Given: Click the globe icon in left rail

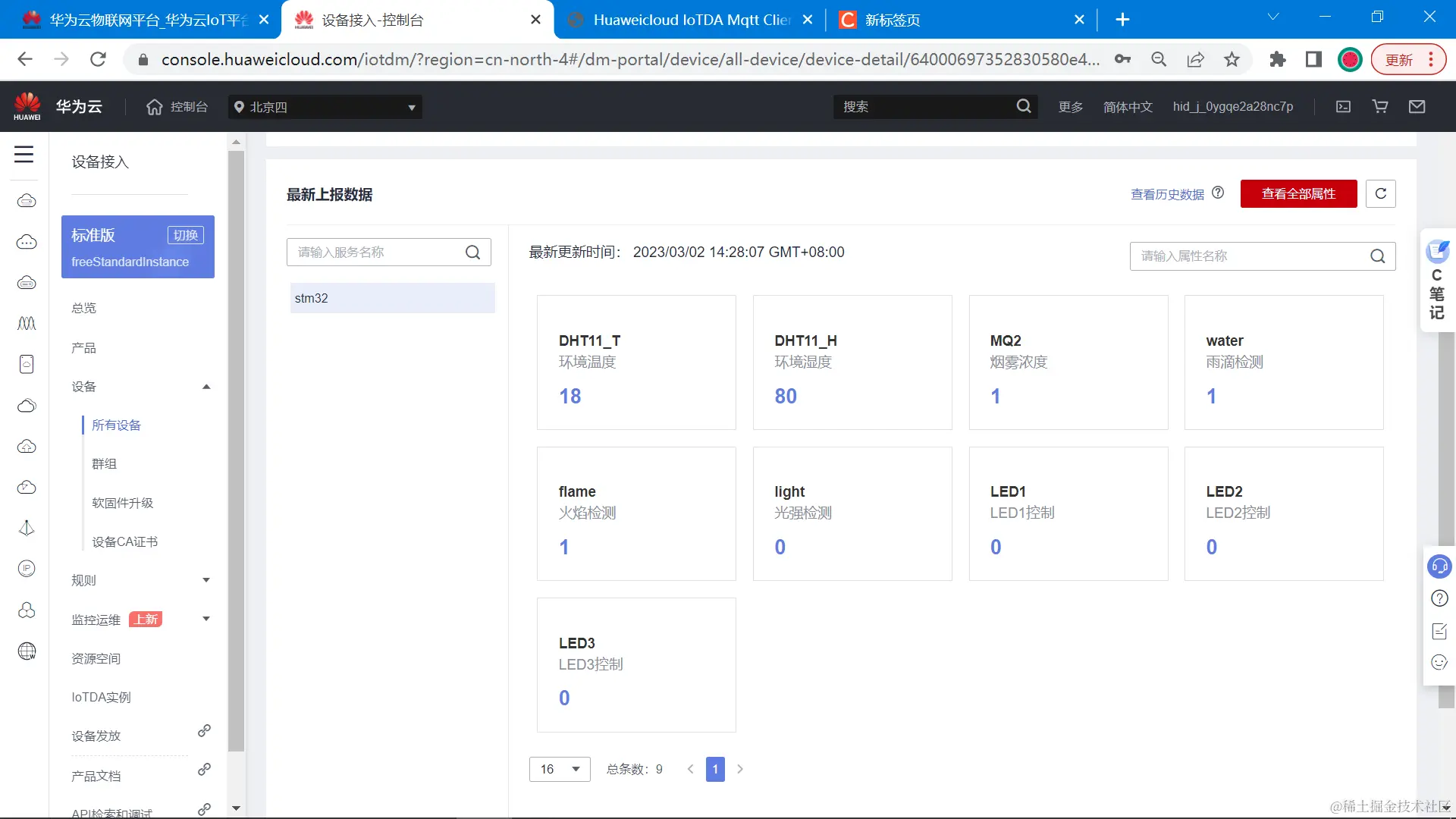Looking at the screenshot, I should (x=27, y=651).
